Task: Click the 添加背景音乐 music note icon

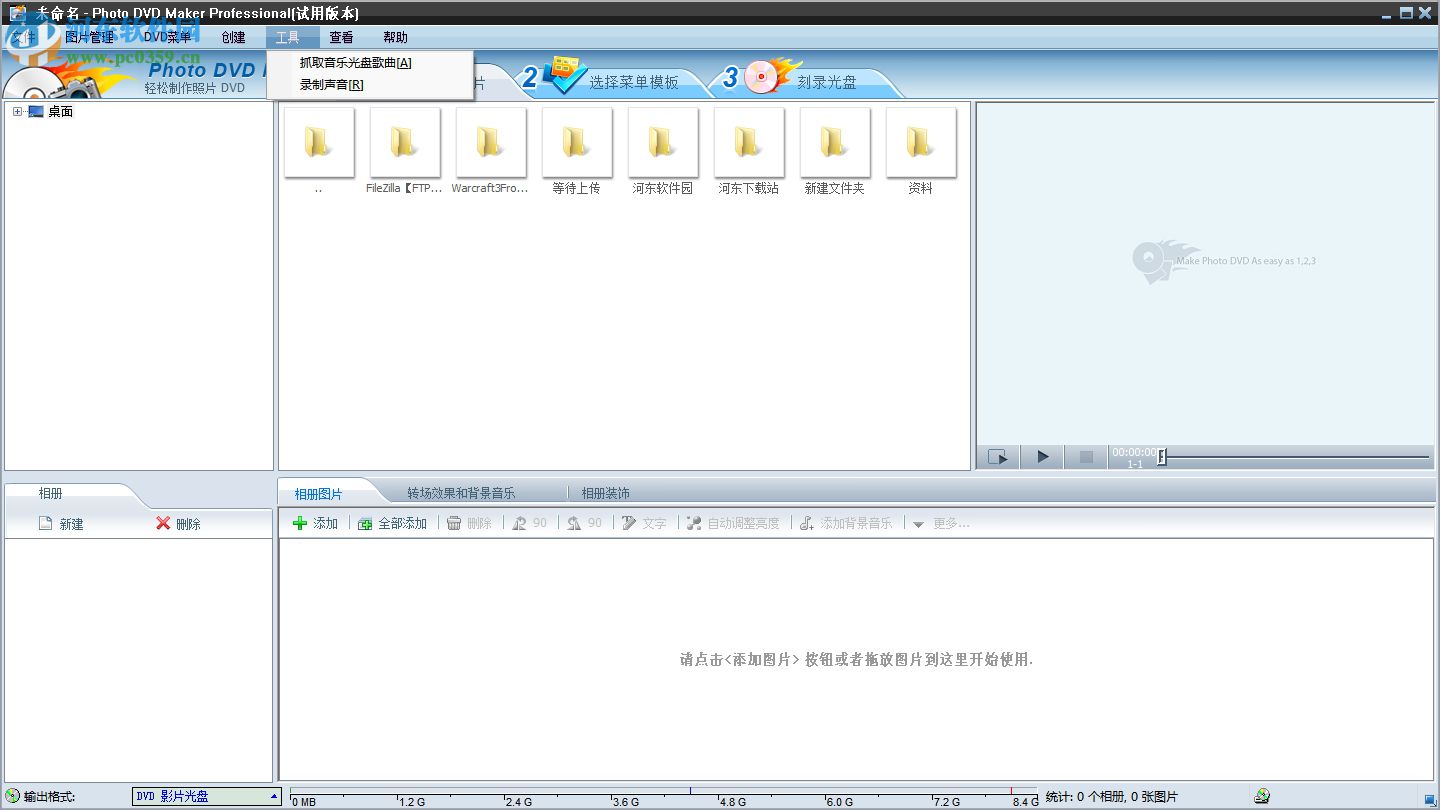Action: (806, 522)
